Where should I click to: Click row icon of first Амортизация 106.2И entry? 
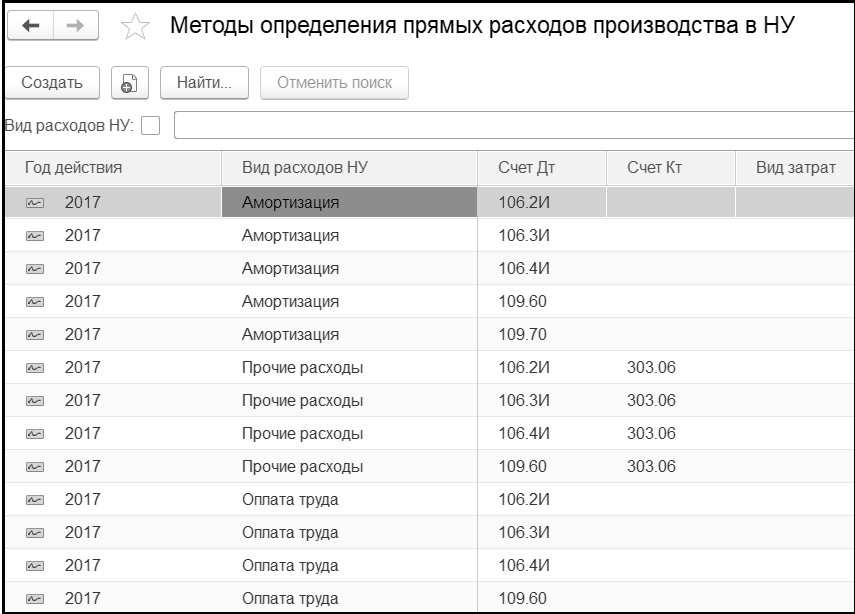coord(35,203)
